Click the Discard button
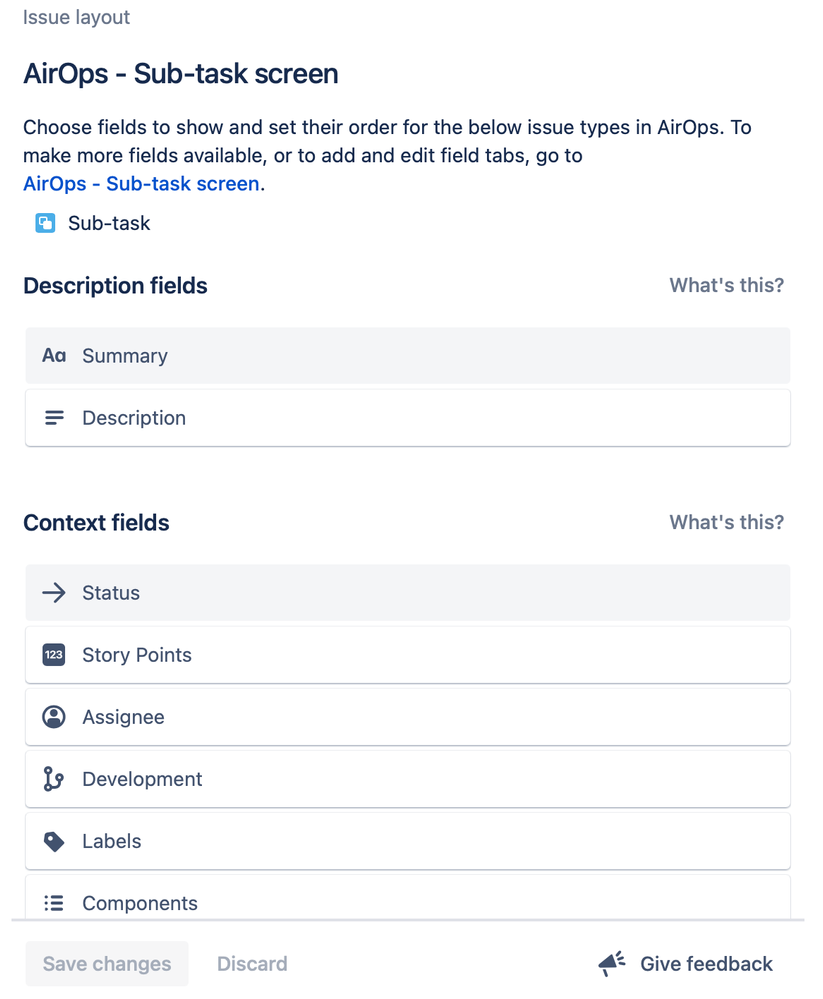This screenshot has height=999, width=823. coord(252,963)
